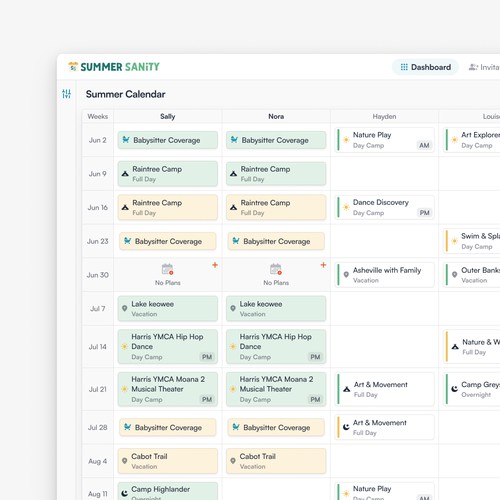
Task: Click Nora's No Plans calendar icon
Action: (276, 269)
